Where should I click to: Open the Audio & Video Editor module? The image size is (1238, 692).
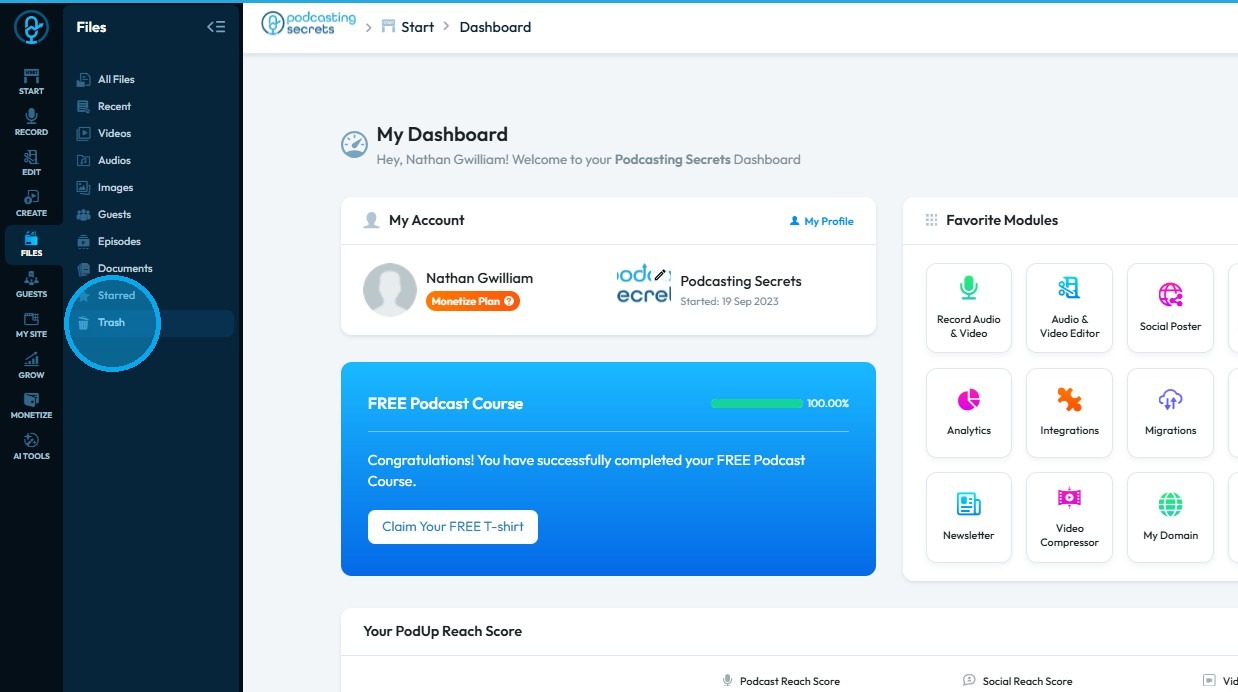point(1069,308)
